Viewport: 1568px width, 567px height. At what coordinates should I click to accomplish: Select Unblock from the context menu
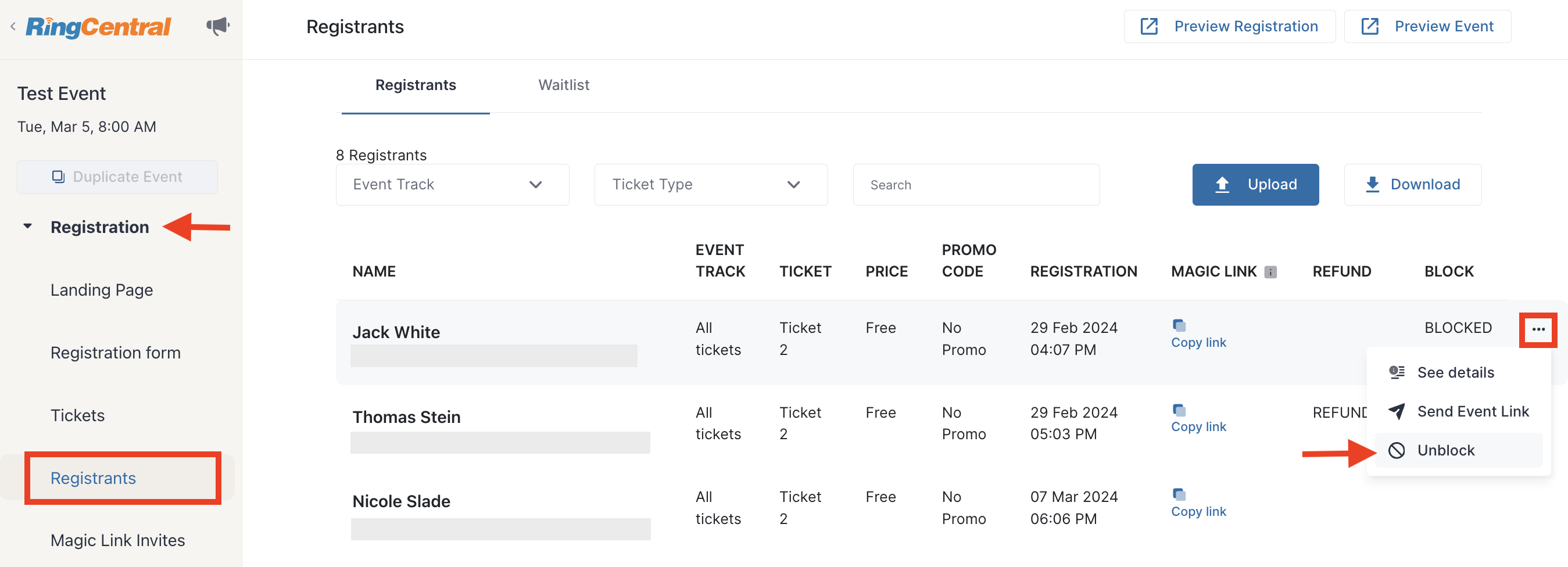coord(1458,450)
